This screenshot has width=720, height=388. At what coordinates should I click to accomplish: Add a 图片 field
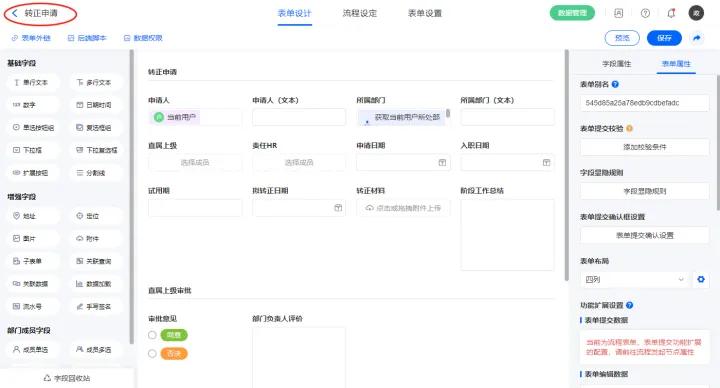pyautogui.click(x=33, y=239)
